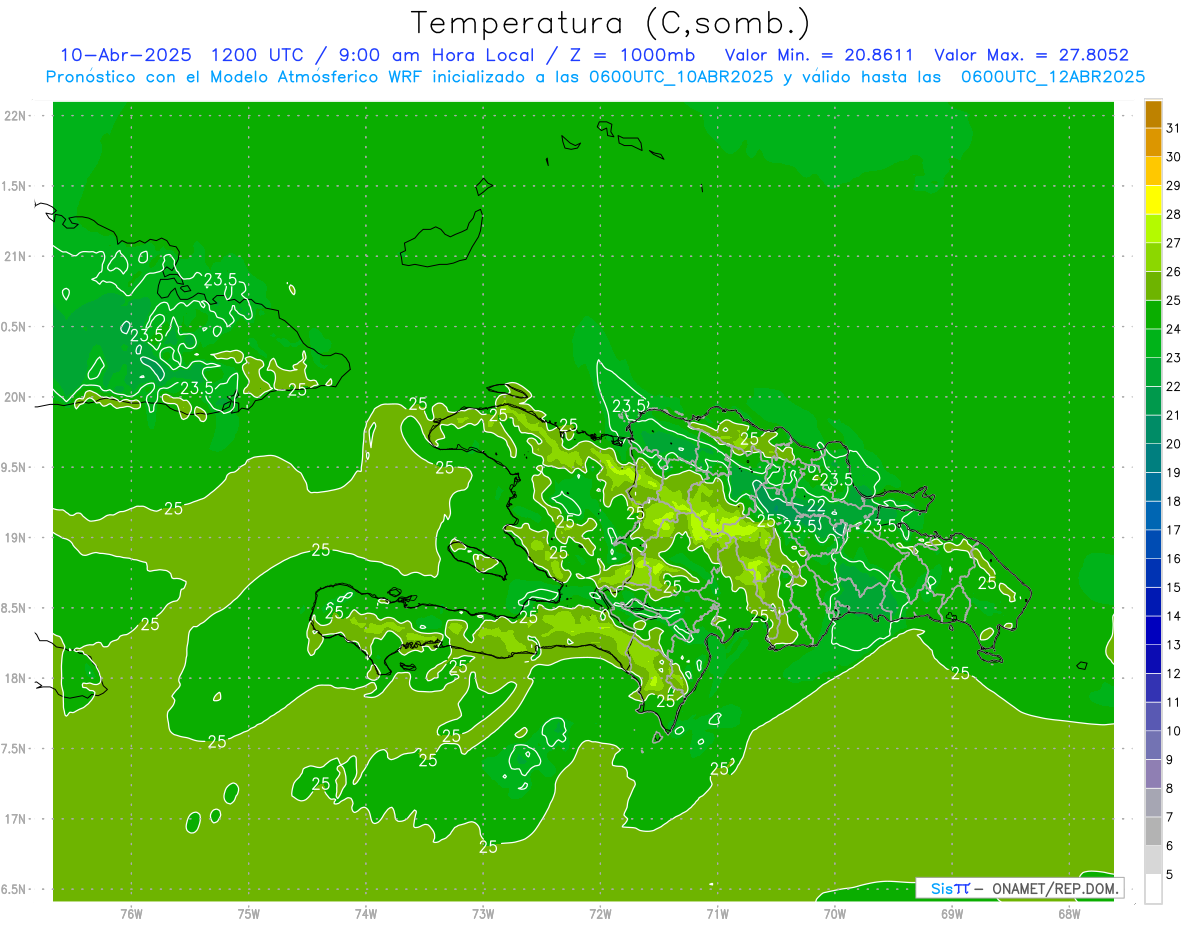This screenshot has width=1200, height=927.
Task: Click the "71W" longitude axis label
Action: coord(717,914)
